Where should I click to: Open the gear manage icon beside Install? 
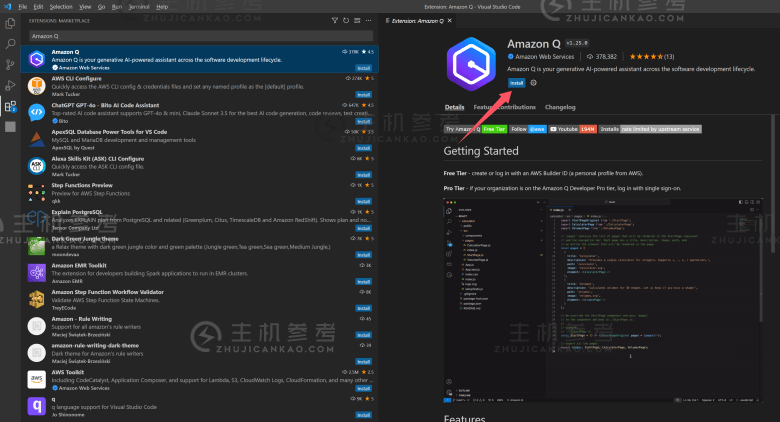(x=533, y=83)
